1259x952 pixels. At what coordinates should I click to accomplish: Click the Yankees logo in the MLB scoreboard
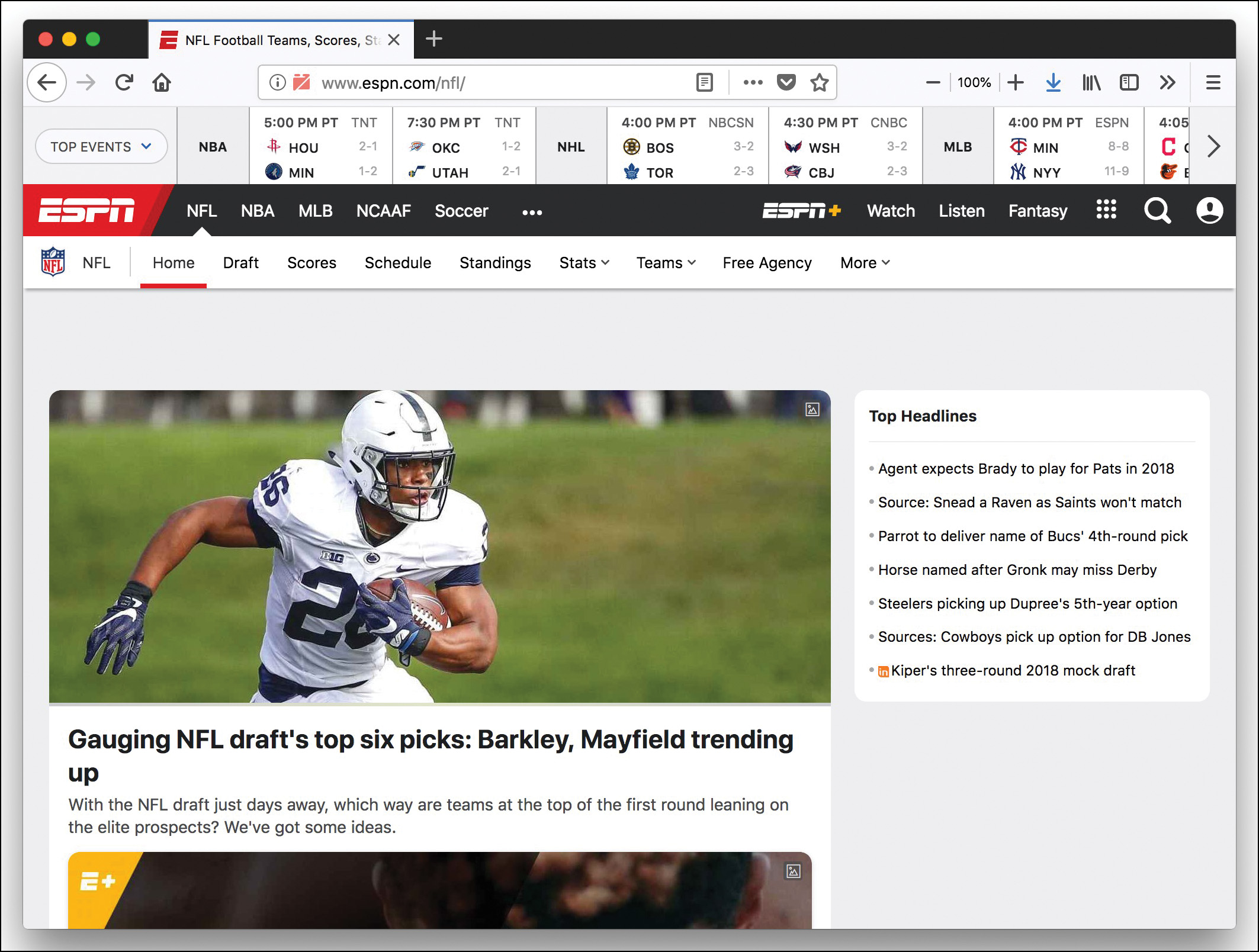point(1019,172)
